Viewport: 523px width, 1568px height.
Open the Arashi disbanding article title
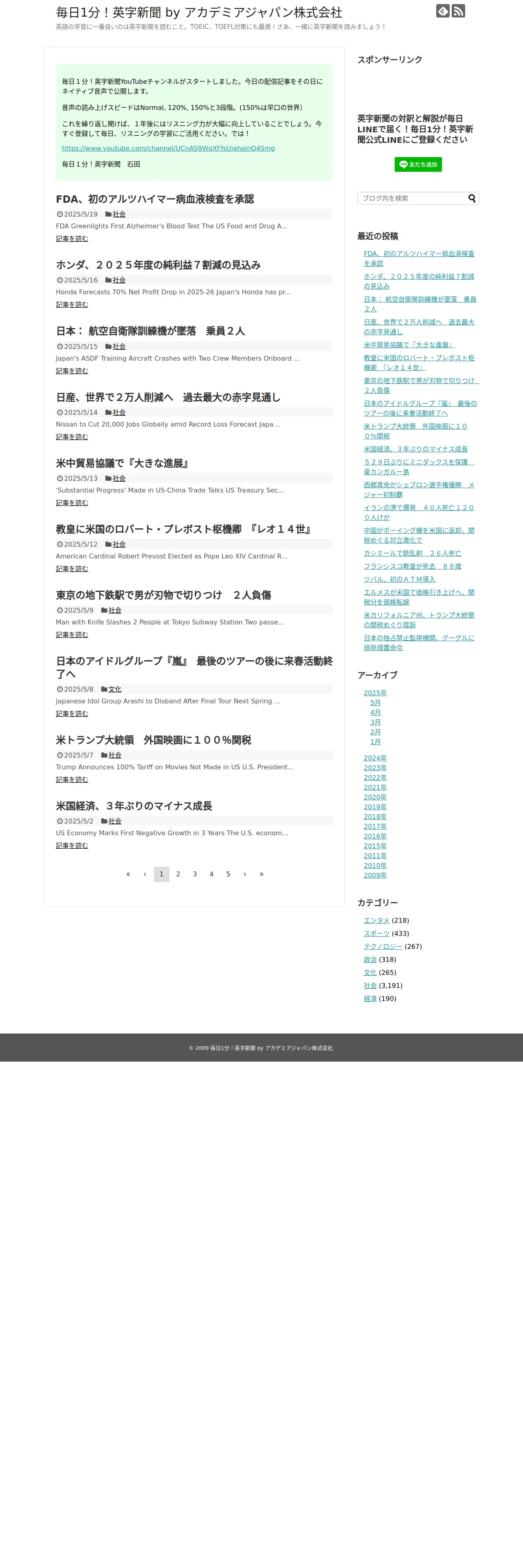(194, 667)
